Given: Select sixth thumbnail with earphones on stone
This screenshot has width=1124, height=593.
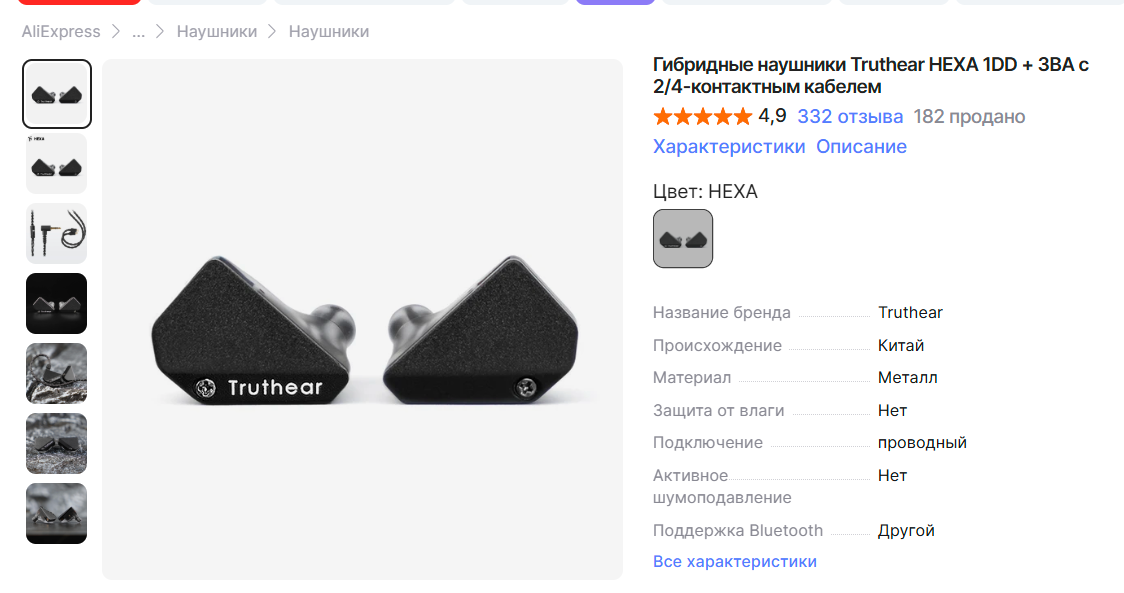Looking at the screenshot, I should (57, 443).
